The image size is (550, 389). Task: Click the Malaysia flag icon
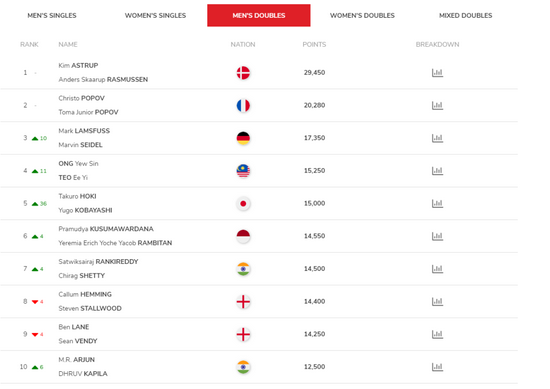[x=243, y=171]
